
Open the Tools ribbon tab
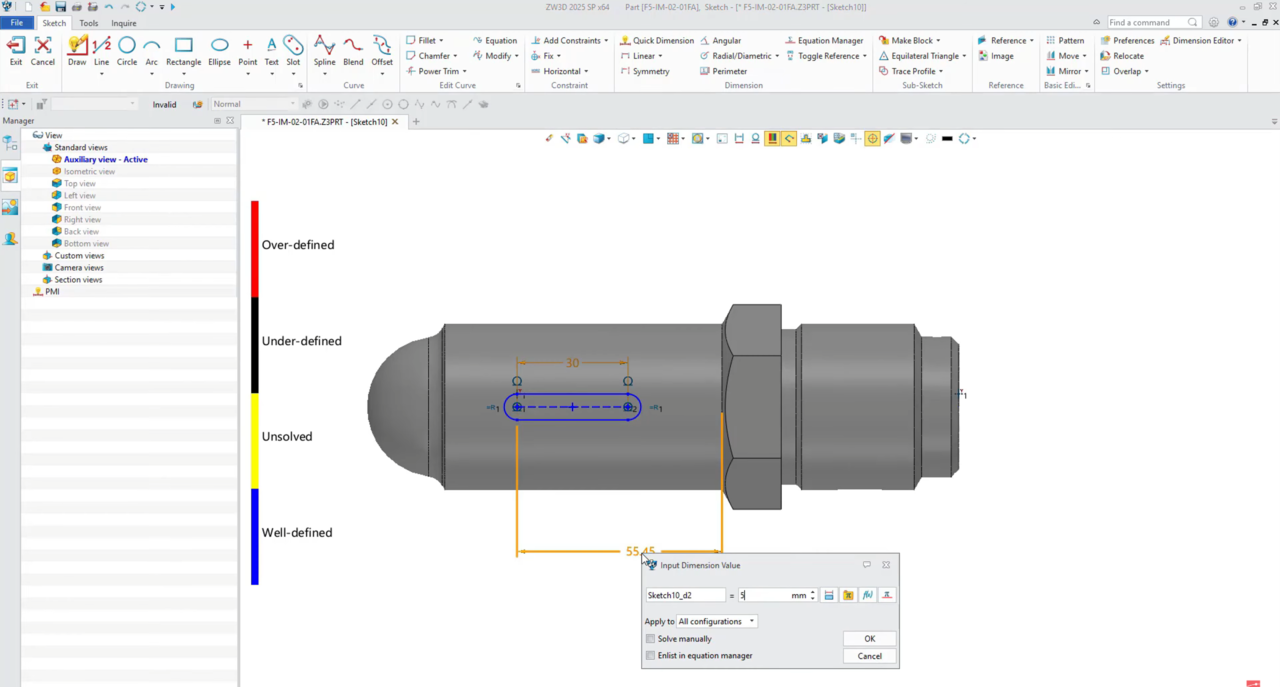[x=89, y=23]
